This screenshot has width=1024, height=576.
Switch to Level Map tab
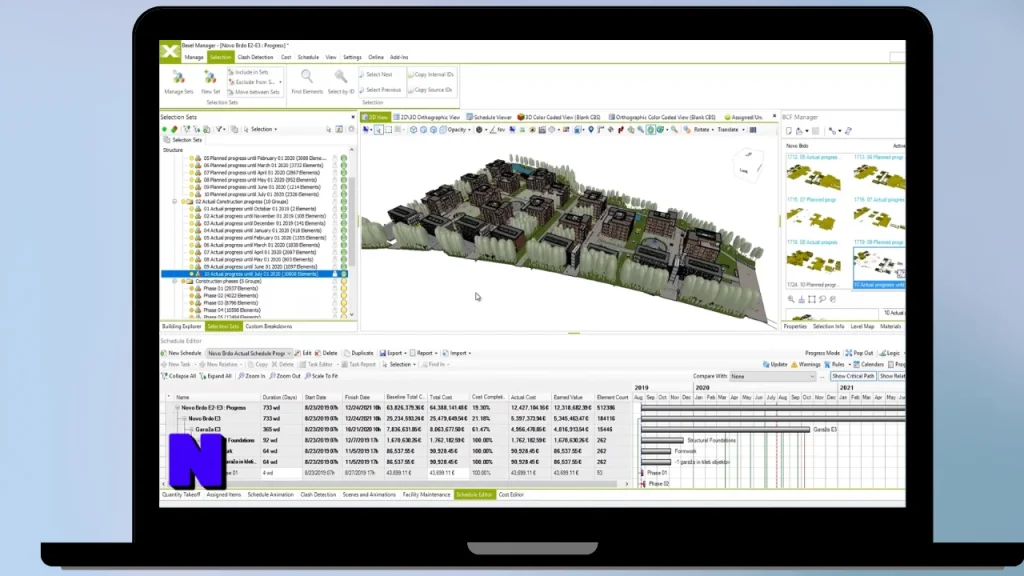(862, 327)
